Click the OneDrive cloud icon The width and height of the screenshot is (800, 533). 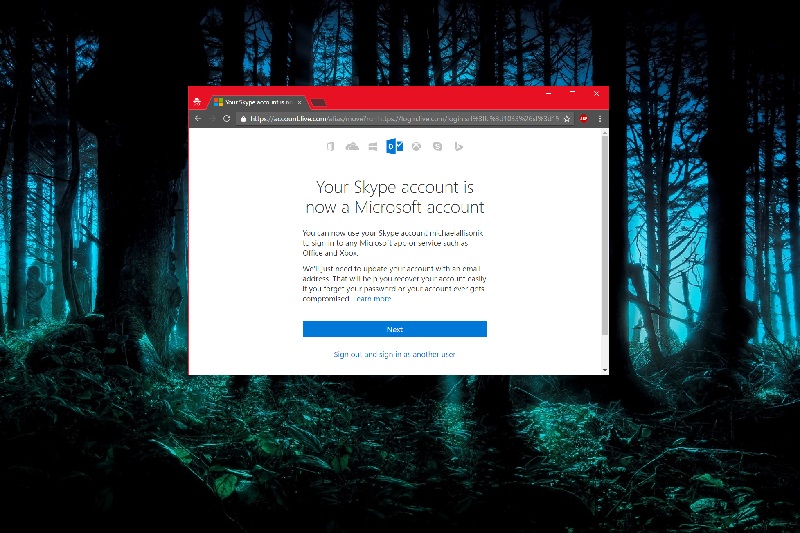[352, 146]
